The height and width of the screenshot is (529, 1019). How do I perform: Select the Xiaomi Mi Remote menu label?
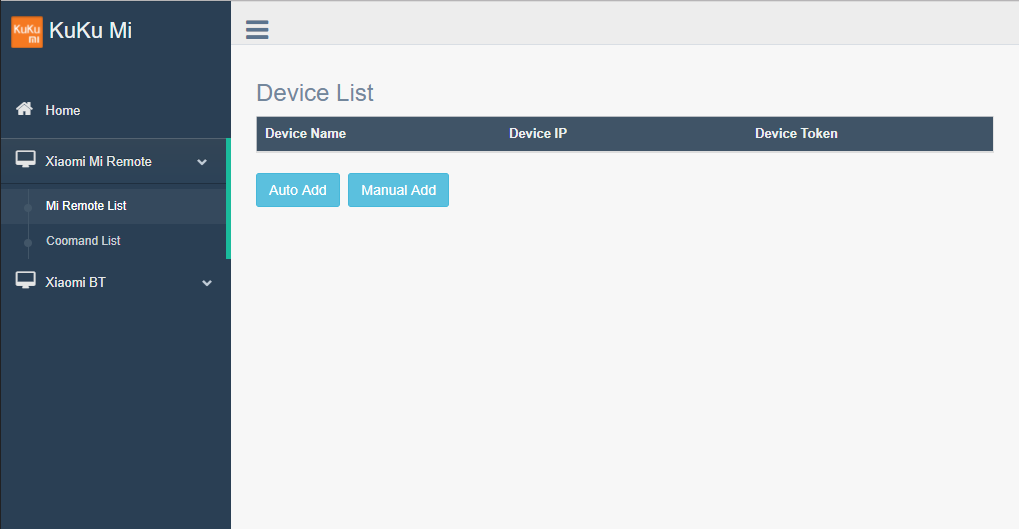pos(98,161)
